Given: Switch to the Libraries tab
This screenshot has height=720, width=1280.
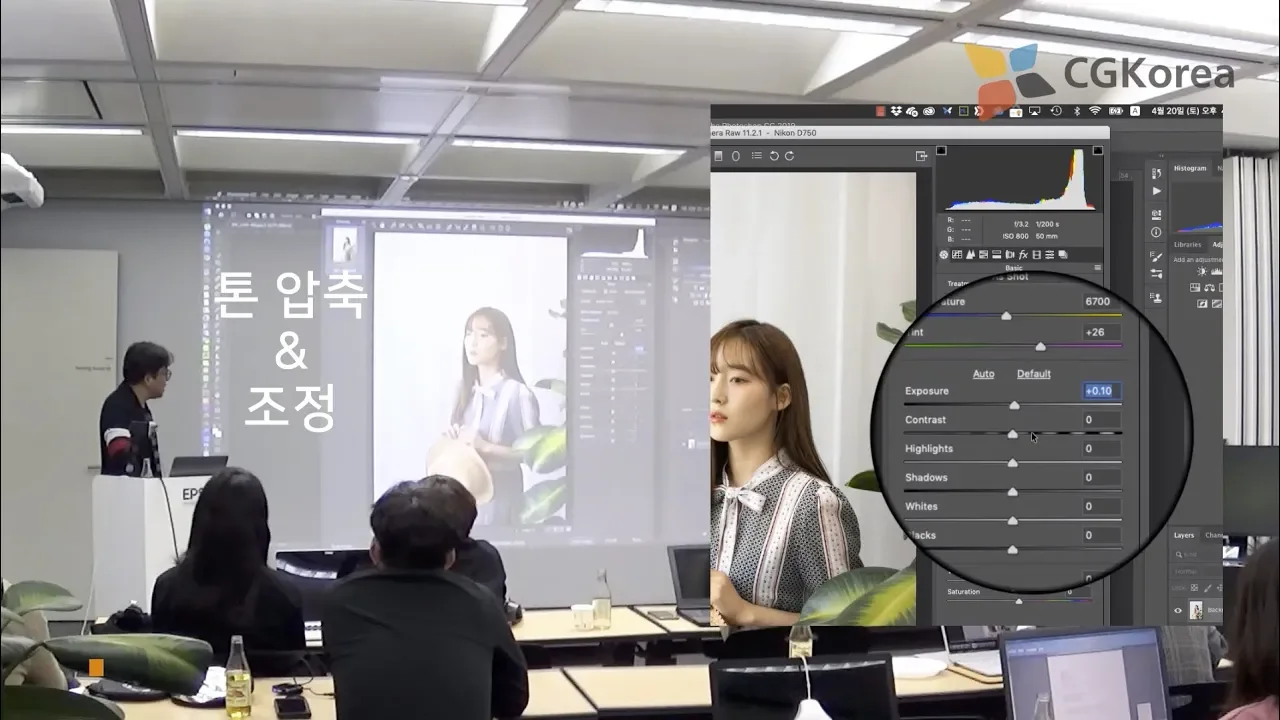Looking at the screenshot, I should pyautogui.click(x=1188, y=245).
